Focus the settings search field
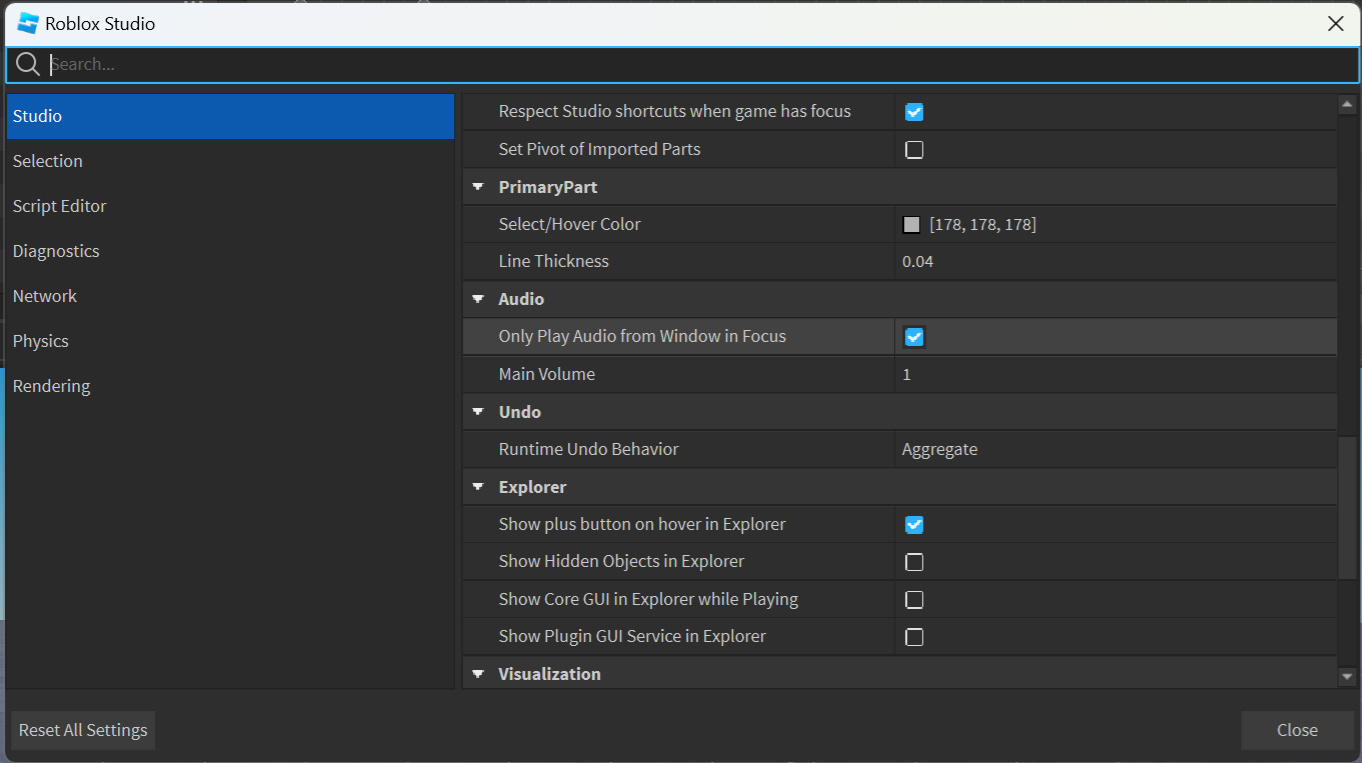This screenshot has height=763, width=1362. click(682, 65)
